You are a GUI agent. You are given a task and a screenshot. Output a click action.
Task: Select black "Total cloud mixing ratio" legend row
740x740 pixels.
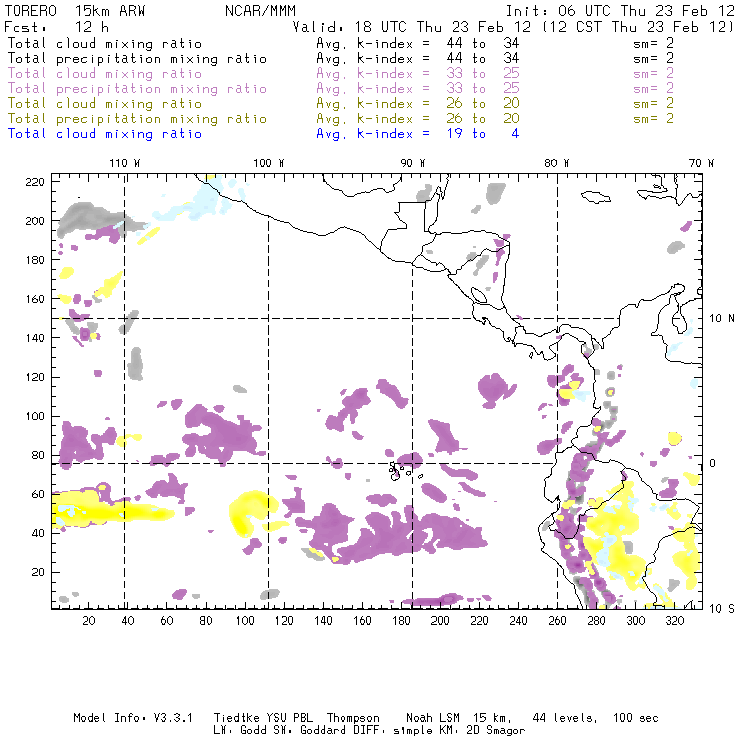click(x=105, y=43)
